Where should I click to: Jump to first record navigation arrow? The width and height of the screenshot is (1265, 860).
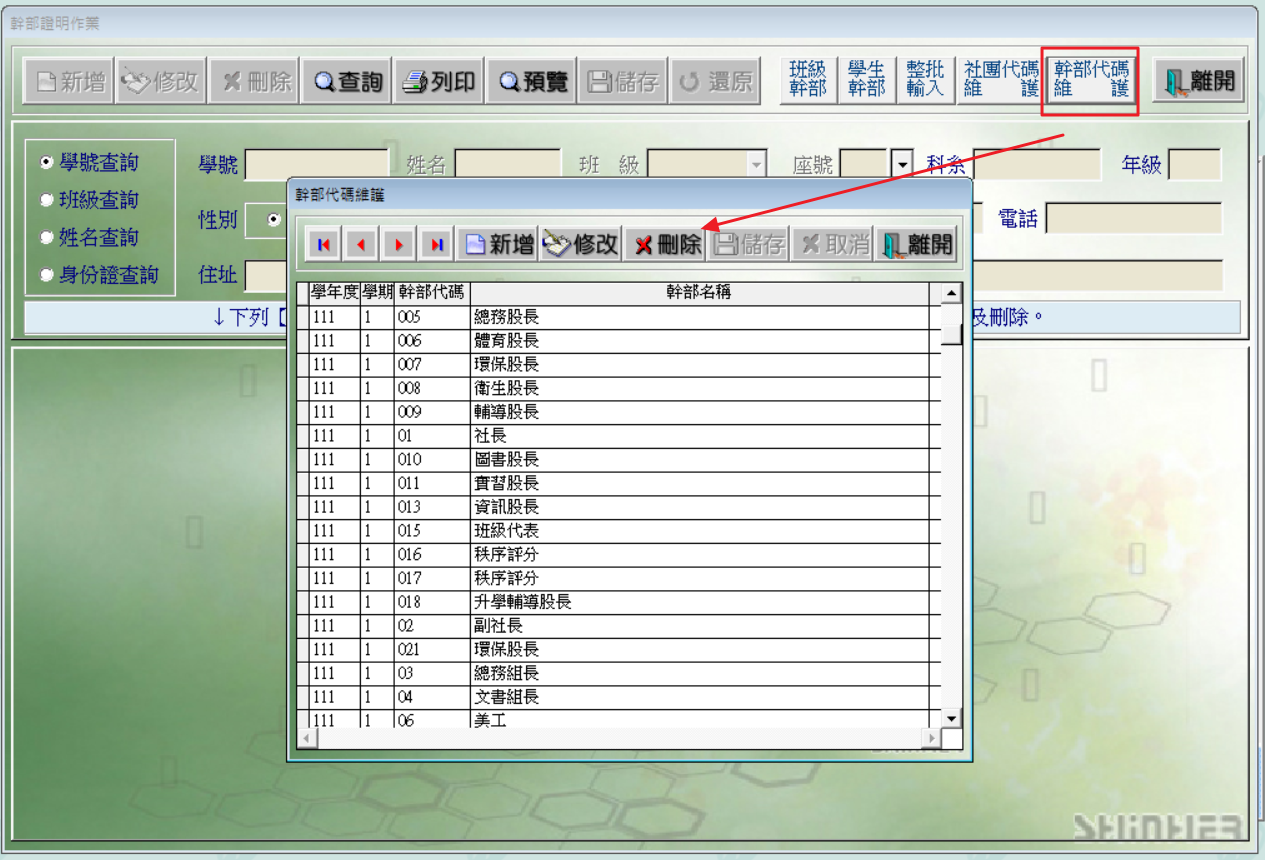(x=323, y=245)
